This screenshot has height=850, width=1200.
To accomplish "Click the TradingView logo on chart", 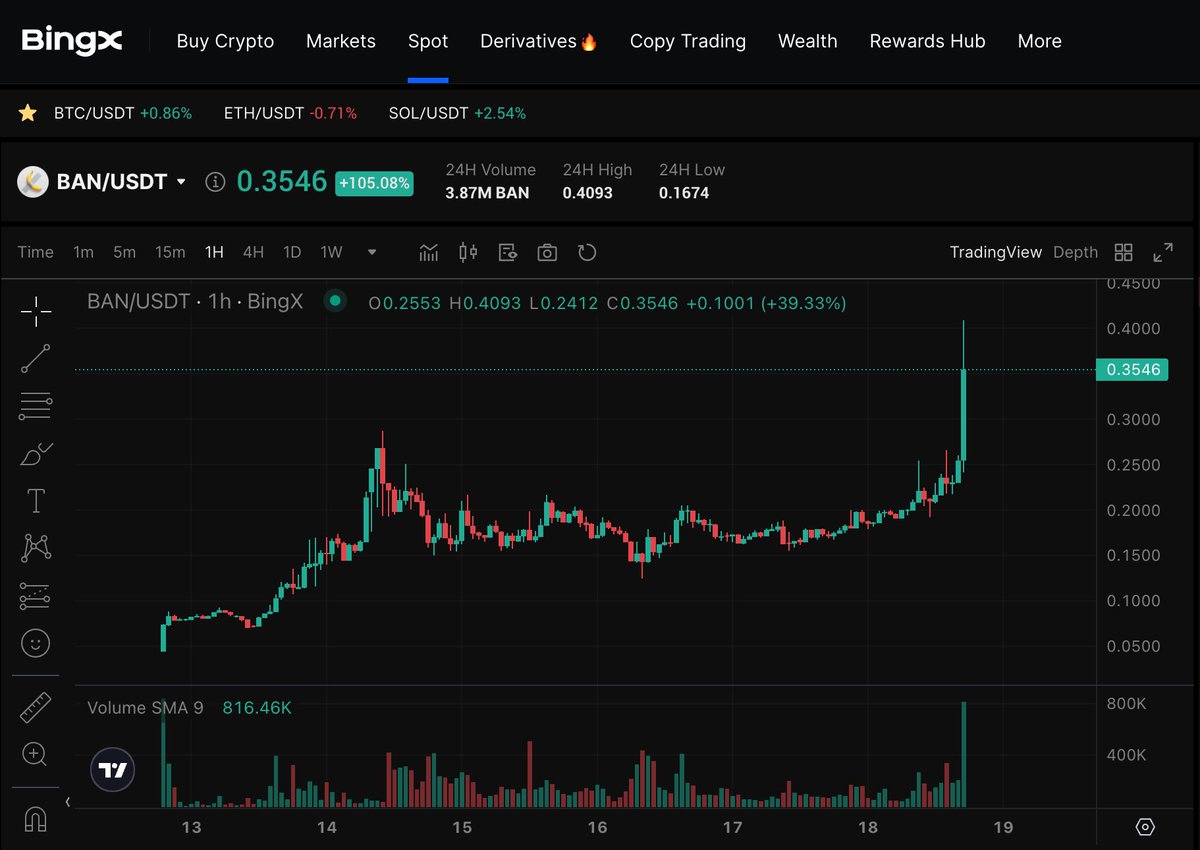I will point(112,770).
